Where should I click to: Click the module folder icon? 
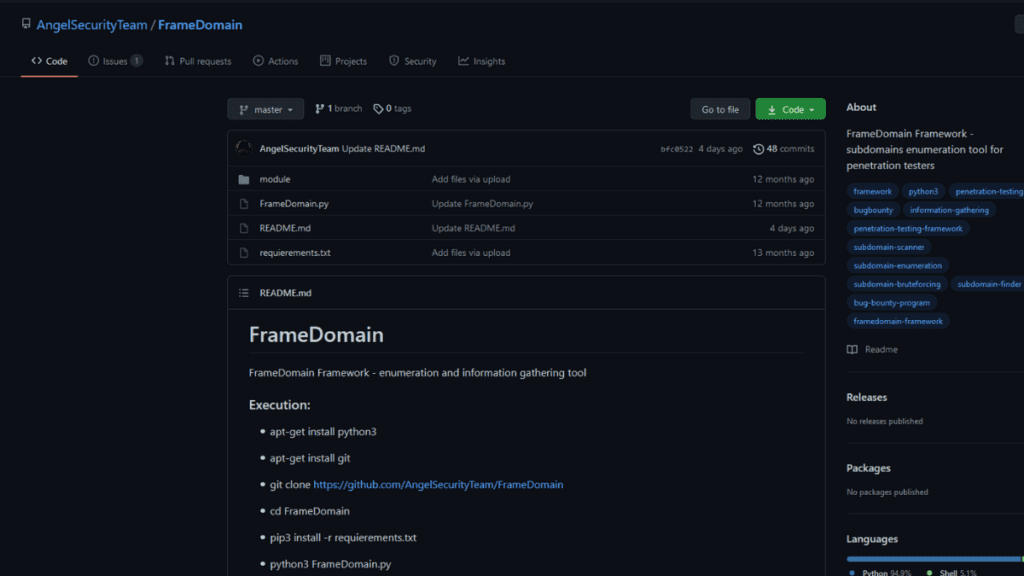point(244,179)
